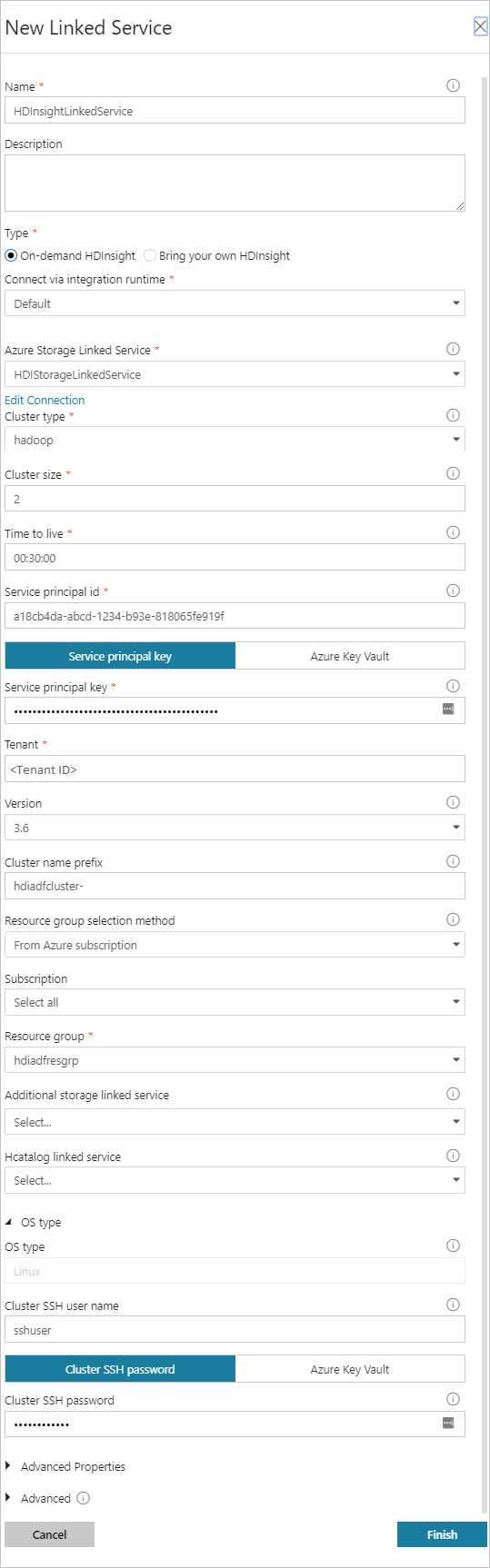The height and width of the screenshot is (1568, 490).
Task: Open the Version dropdown showing 3.6
Action: 235,828
